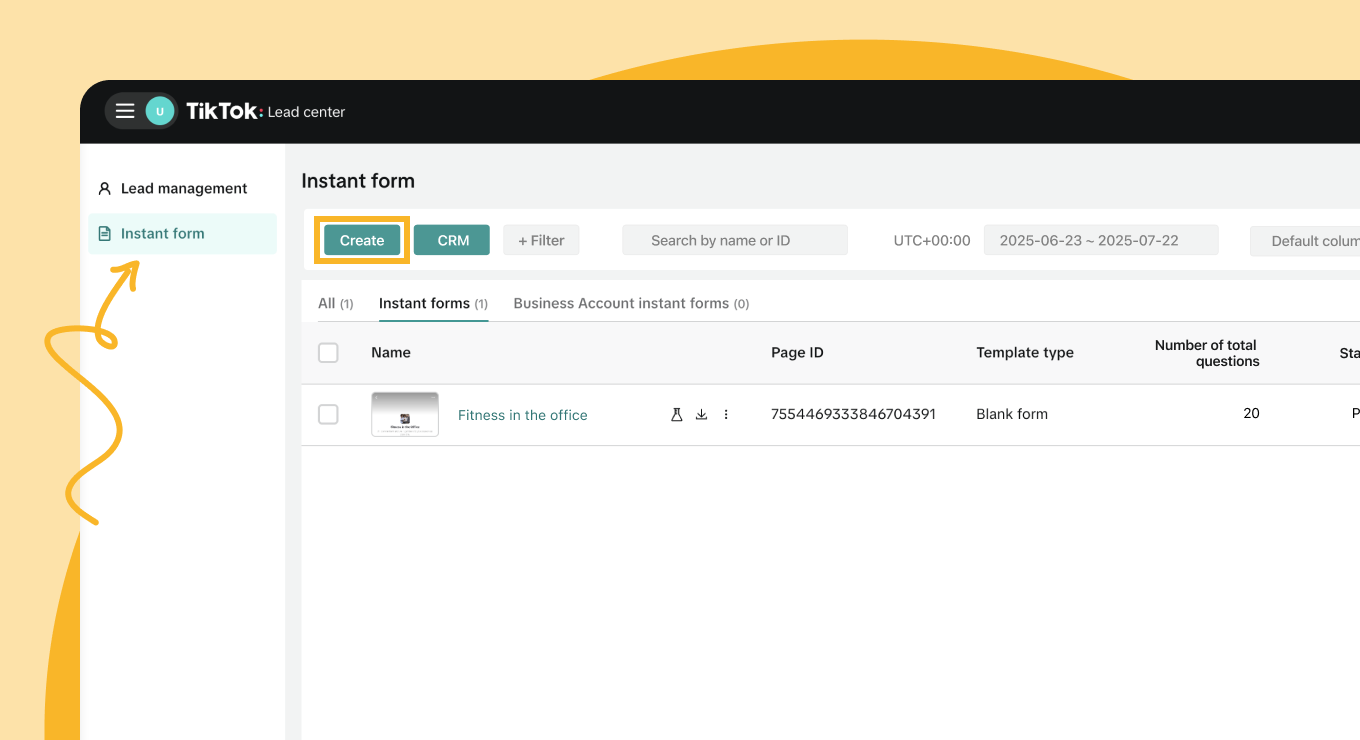1360x740 pixels.
Task: Click the CRM button
Action: coord(452,241)
